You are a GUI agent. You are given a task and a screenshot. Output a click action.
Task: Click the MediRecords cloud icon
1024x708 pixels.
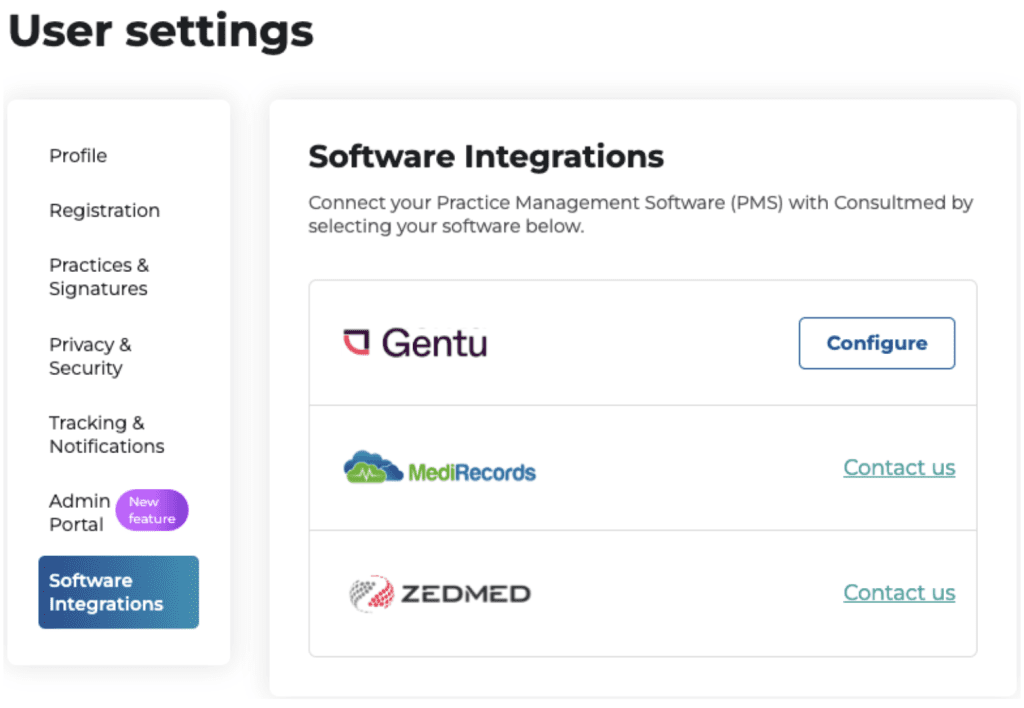373,467
